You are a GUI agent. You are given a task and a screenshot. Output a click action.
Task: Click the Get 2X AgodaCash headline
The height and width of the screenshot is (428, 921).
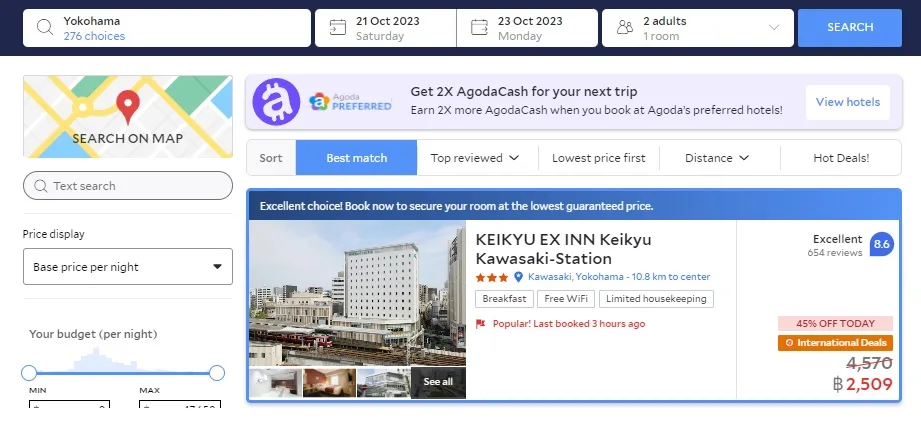tap(523, 92)
